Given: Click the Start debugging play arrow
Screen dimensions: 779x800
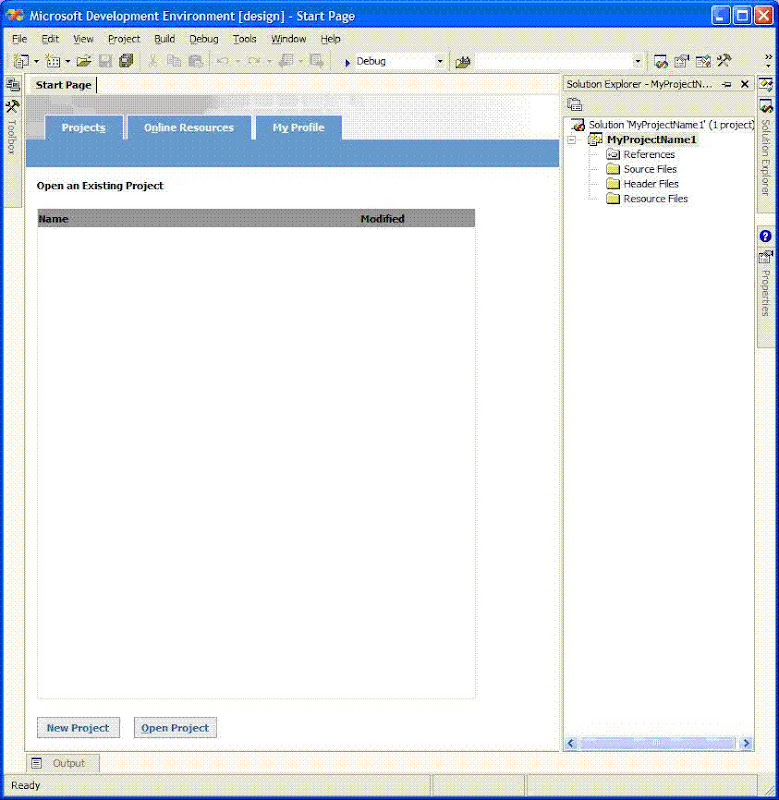Looking at the screenshot, I should (x=347, y=62).
